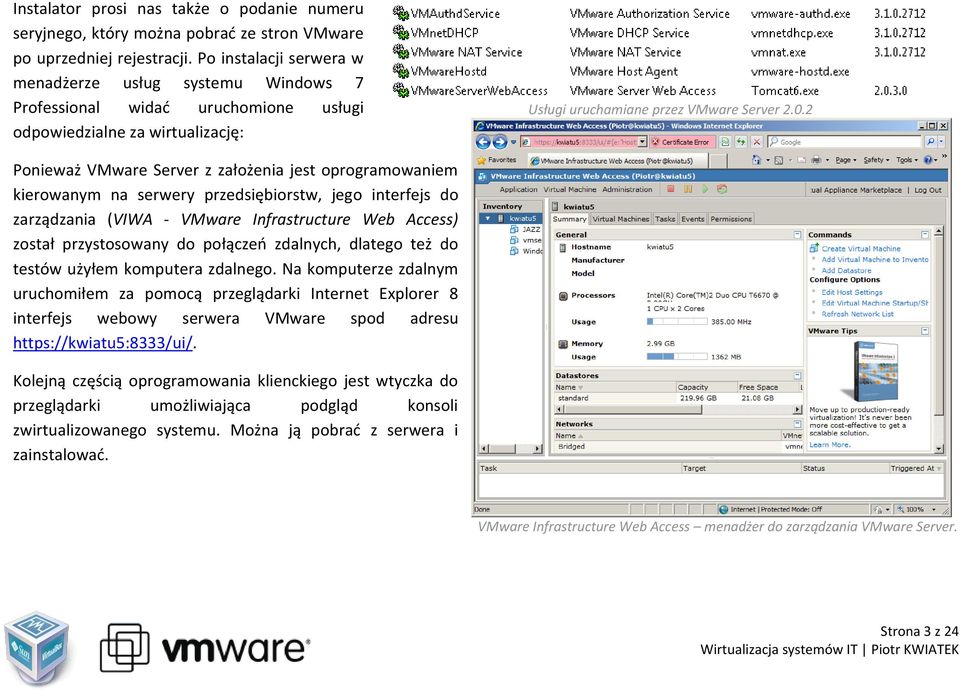The height and width of the screenshot is (691, 960).
Task: Switch to the Virtual Machines tab
Action: (x=620, y=219)
